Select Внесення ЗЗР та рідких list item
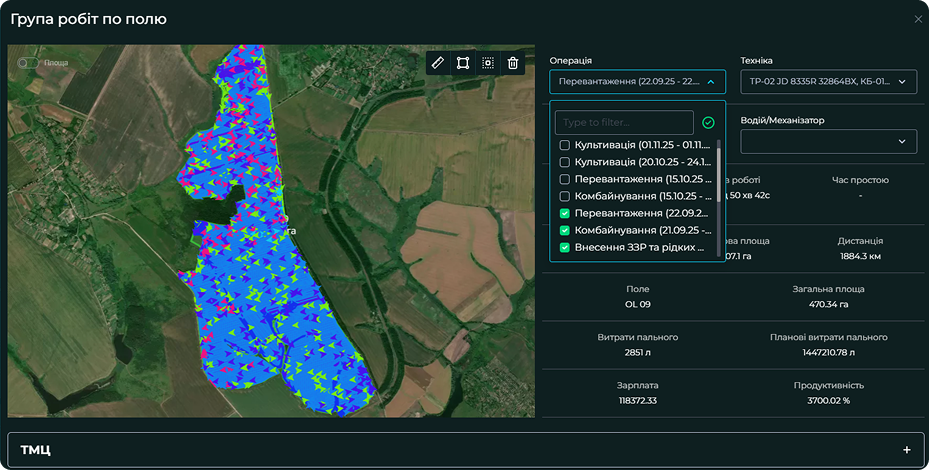The height and width of the screenshot is (470, 929). [x=634, y=247]
